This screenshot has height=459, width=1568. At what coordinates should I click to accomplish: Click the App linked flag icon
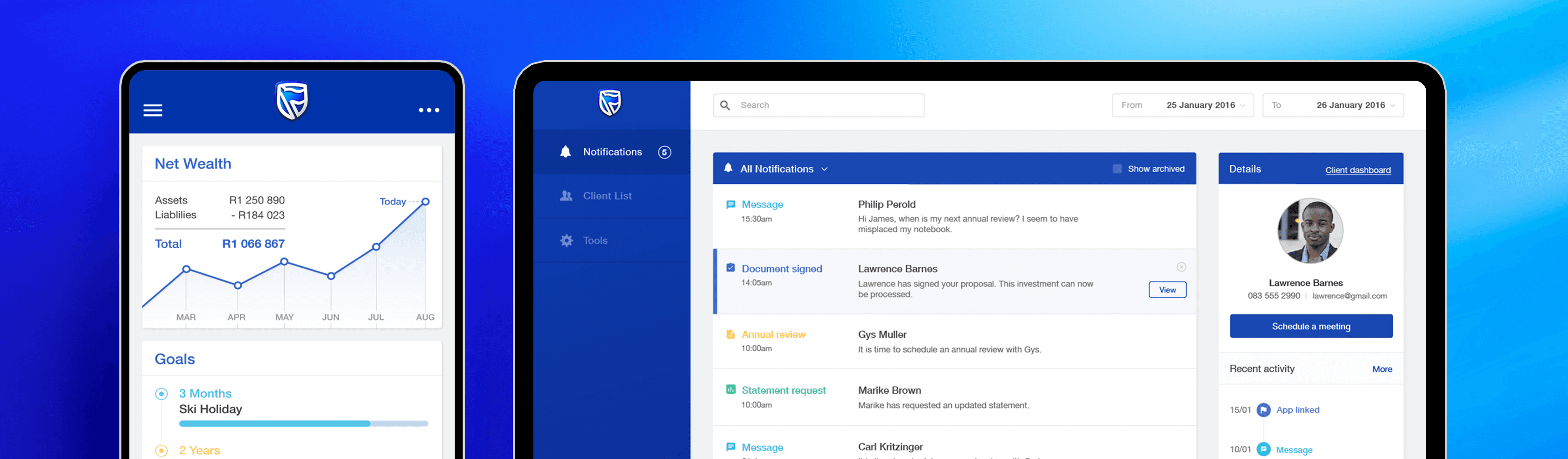(x=1264, y=410)
